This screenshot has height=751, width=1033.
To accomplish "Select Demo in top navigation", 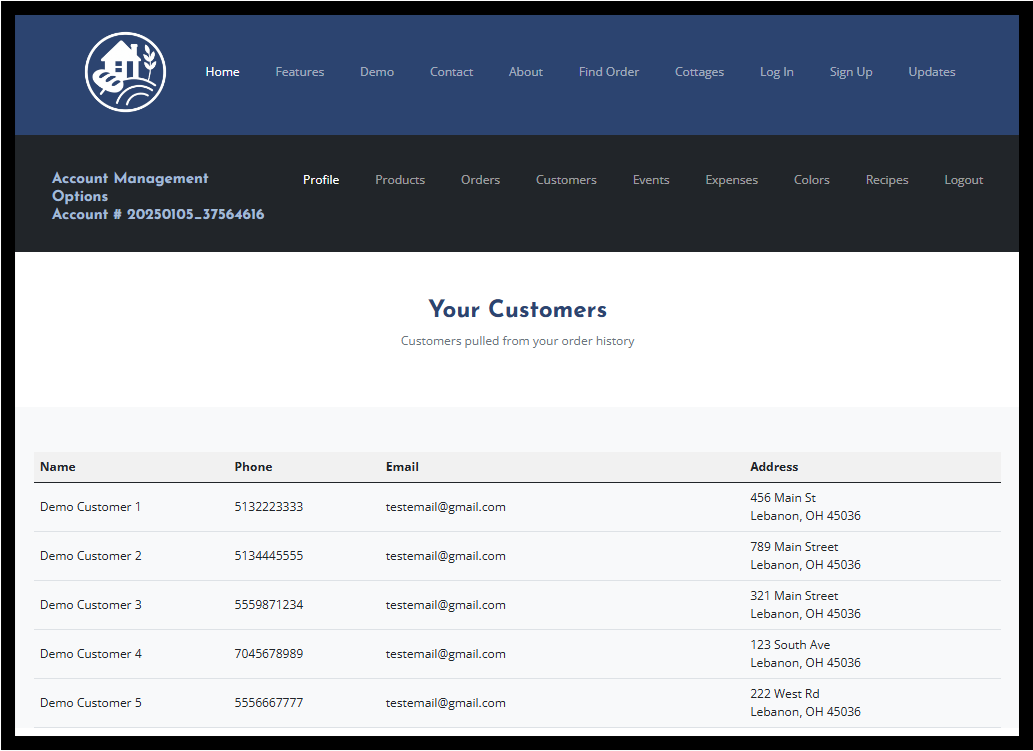I will (377, 72).
